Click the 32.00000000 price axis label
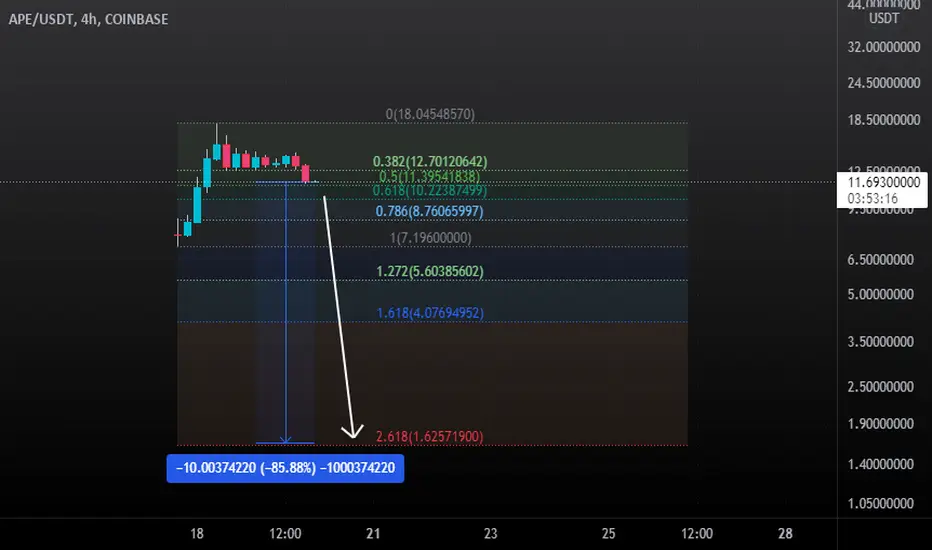The height and width of the screenshot is (550, 932). click(884, 47)
